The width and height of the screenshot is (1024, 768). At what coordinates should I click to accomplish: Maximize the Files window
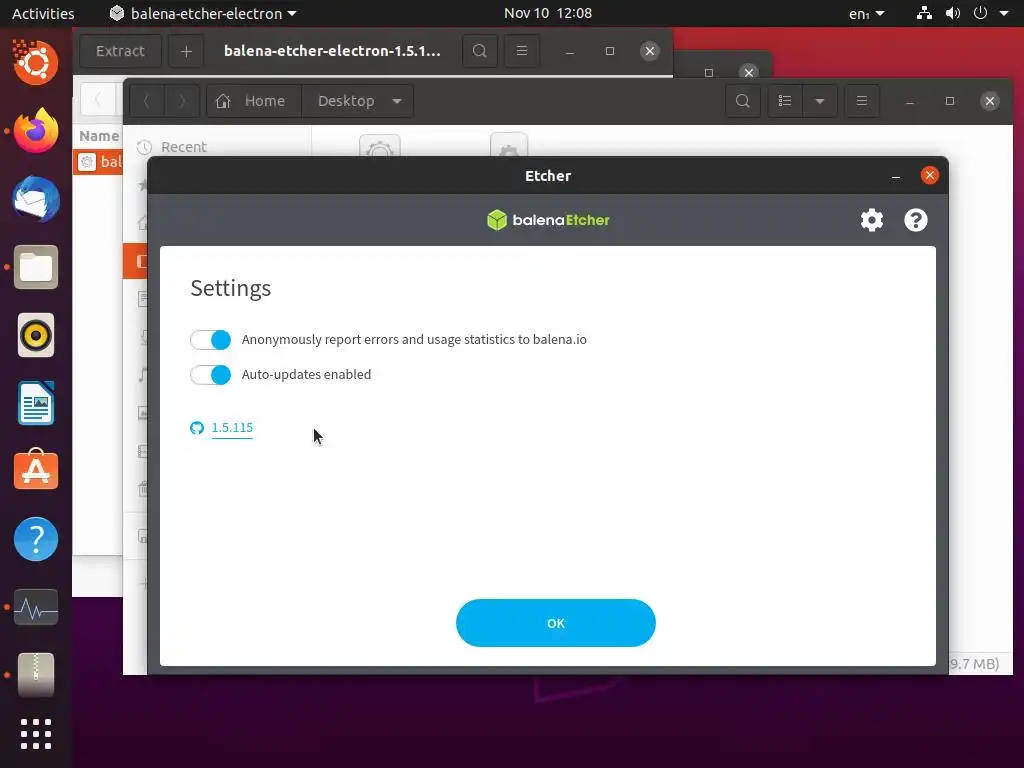tap(950, 101)
